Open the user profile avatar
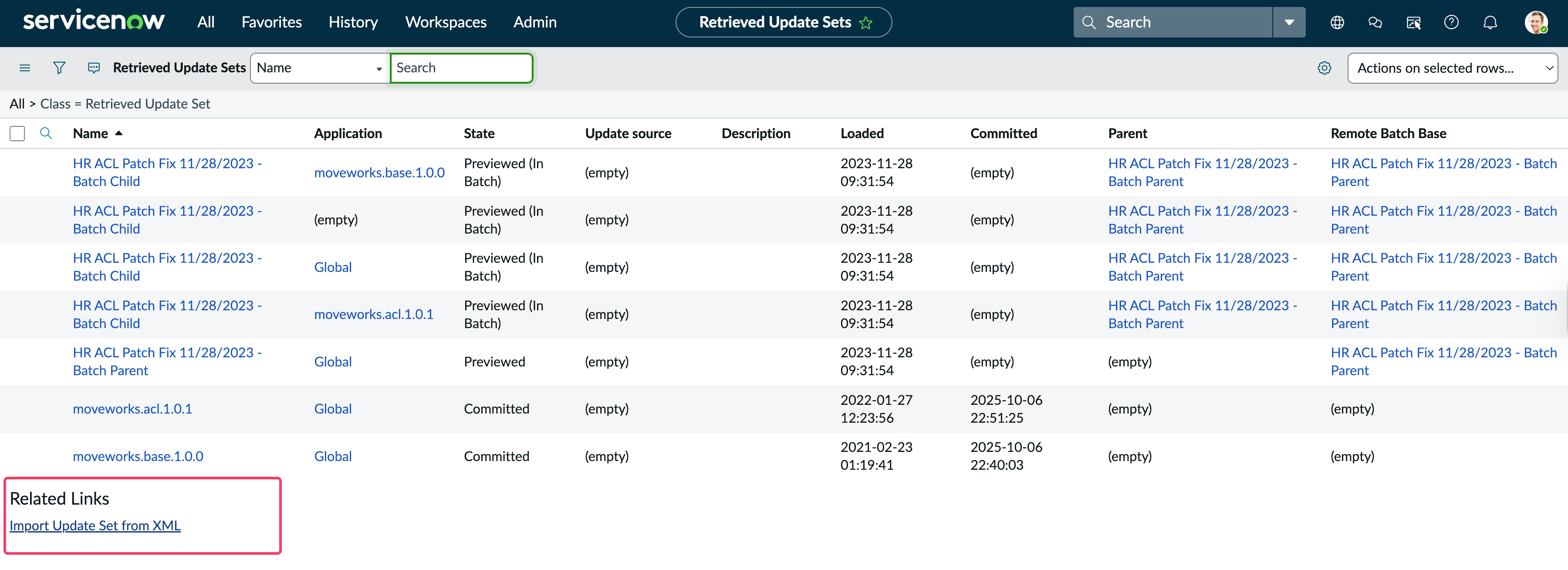Viewport: 1568px width, 570px height. click(1535, 23)
